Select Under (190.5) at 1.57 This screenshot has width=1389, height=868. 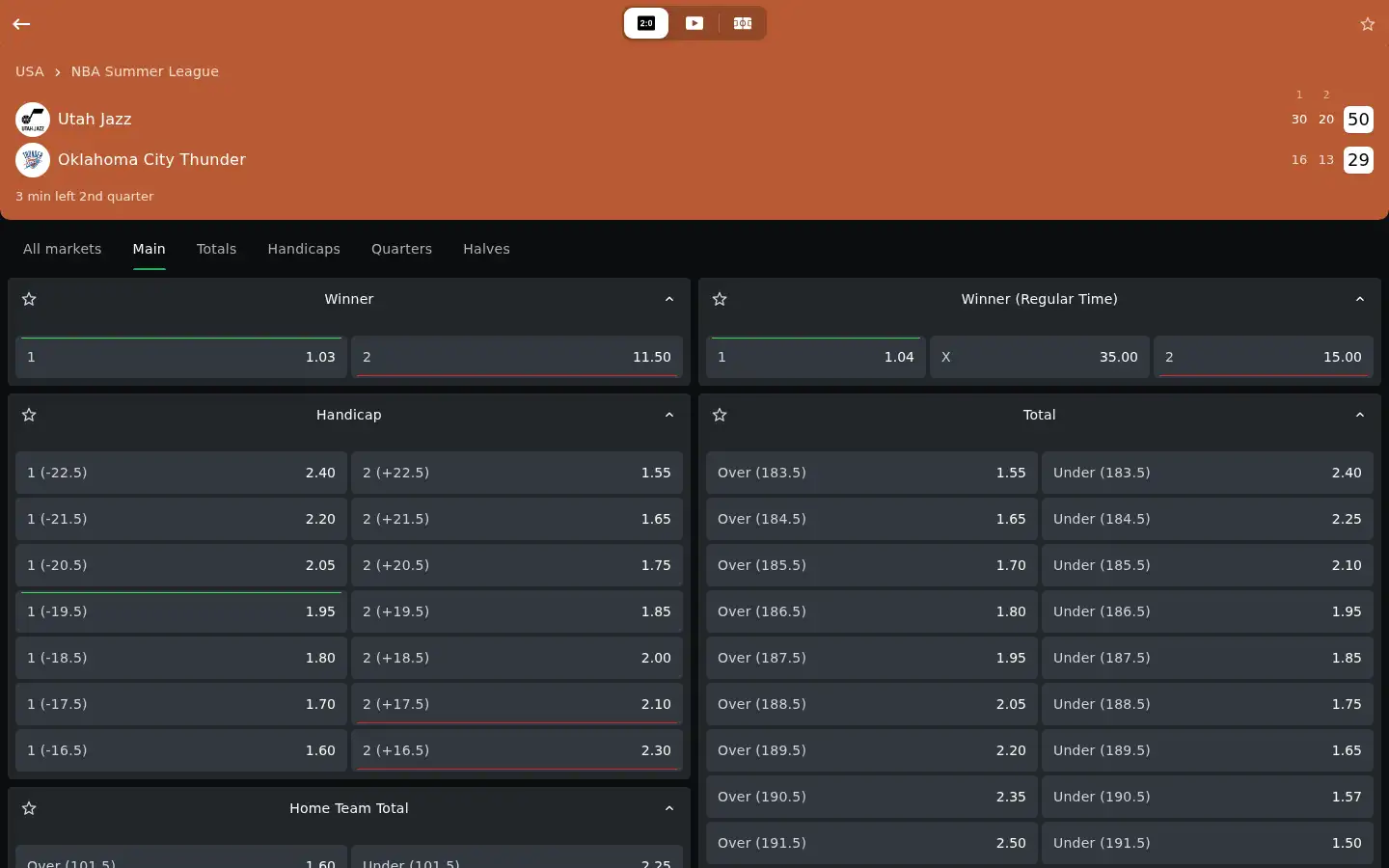click(x=1208, y=797)
